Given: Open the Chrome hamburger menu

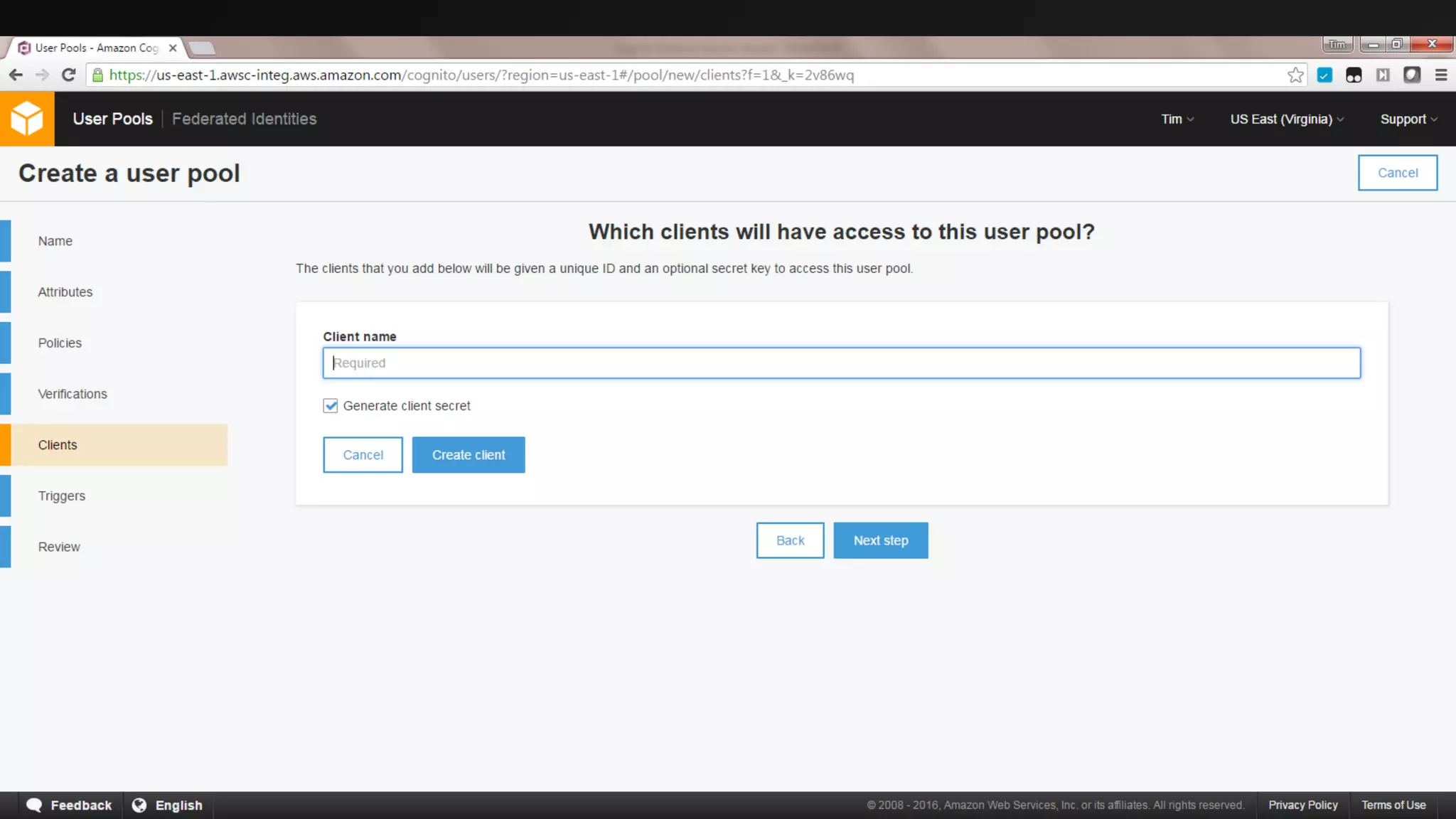Looking at the screenshot, I should 1441,75.
